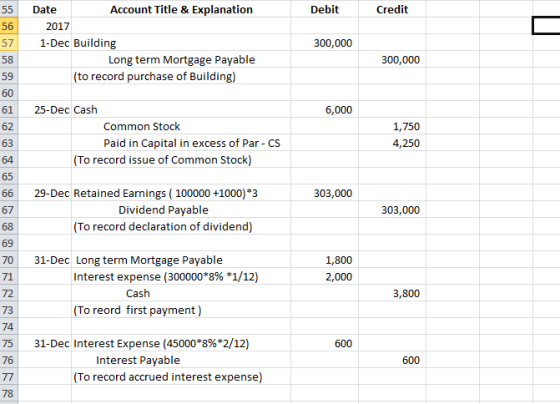Select 'Interest Expense (45000*8%*2/12)' cell
The height and width of the screenshot is (404, 560).
pos(181,344)
